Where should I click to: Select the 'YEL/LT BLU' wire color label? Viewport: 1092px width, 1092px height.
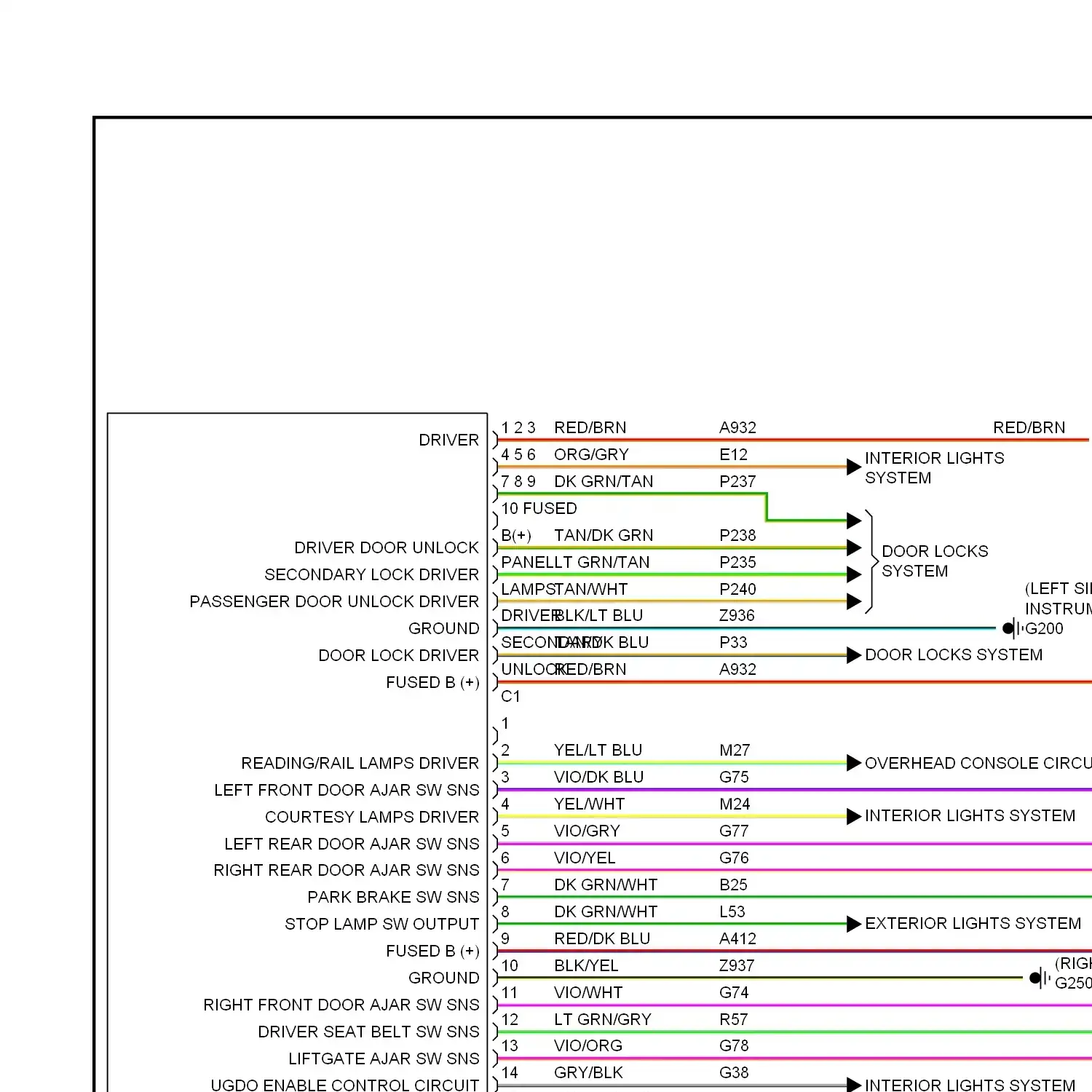[598, 750]
